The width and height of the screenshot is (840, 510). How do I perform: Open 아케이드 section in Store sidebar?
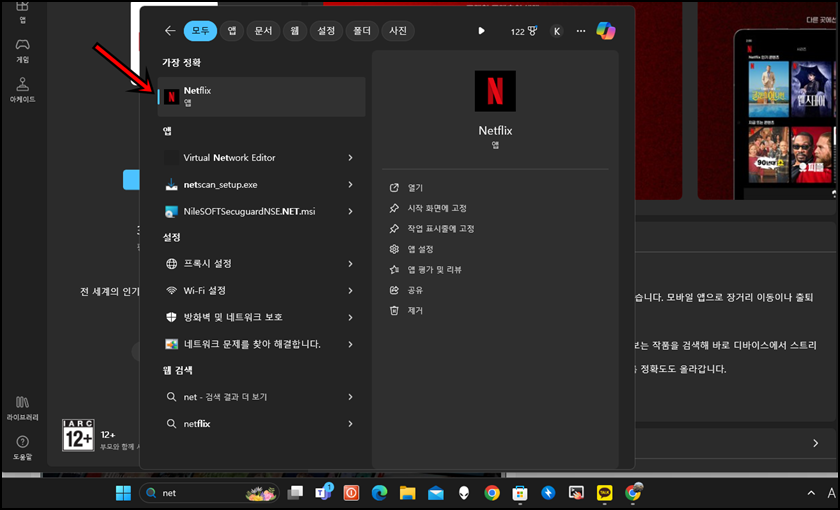coord(22,90)
